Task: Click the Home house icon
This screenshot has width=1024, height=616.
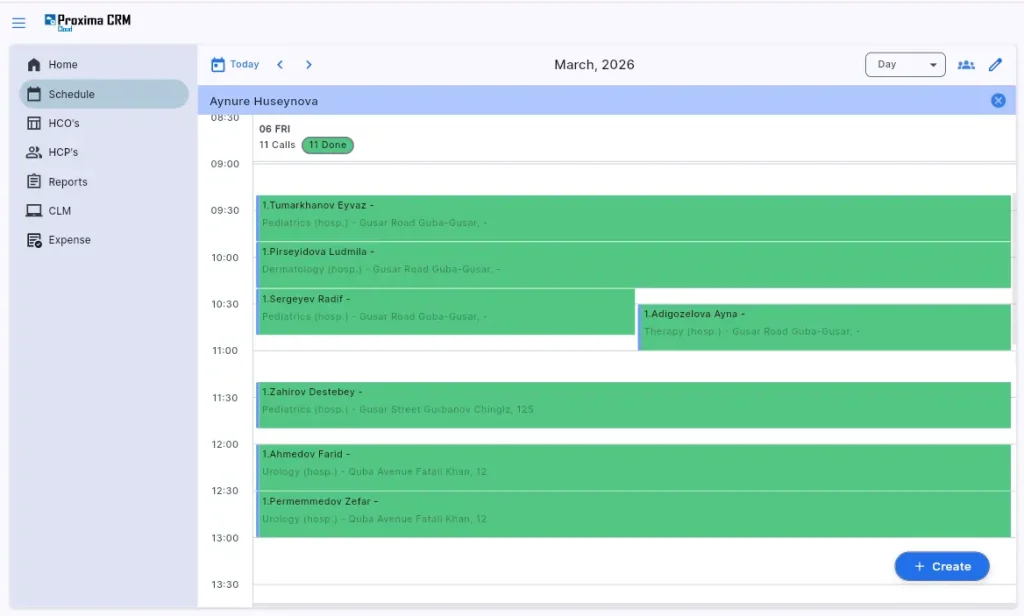Action: tap(34, 65)
